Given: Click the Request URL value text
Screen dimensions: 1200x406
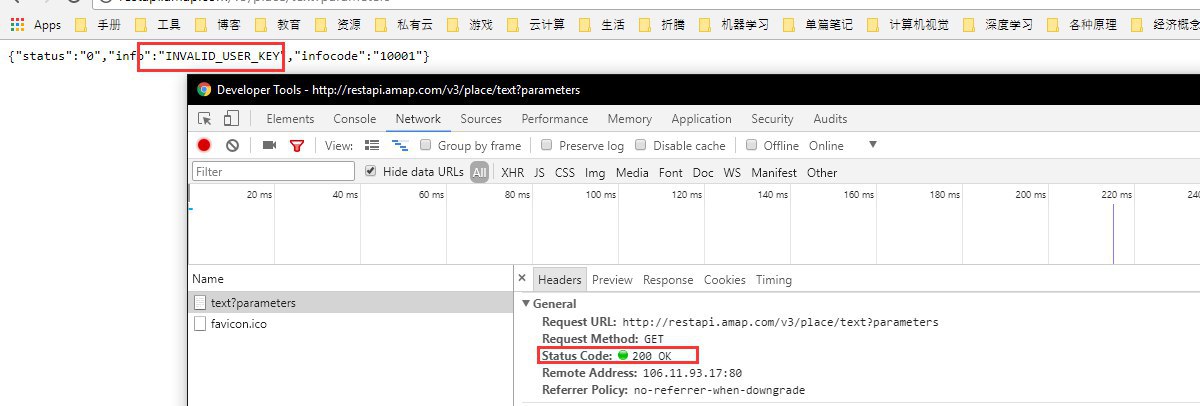Looking at the screenshot, I should coord(780,322).
